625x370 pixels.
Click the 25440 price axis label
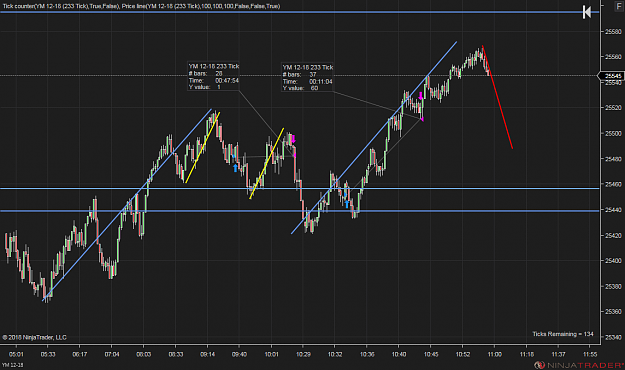613,210
